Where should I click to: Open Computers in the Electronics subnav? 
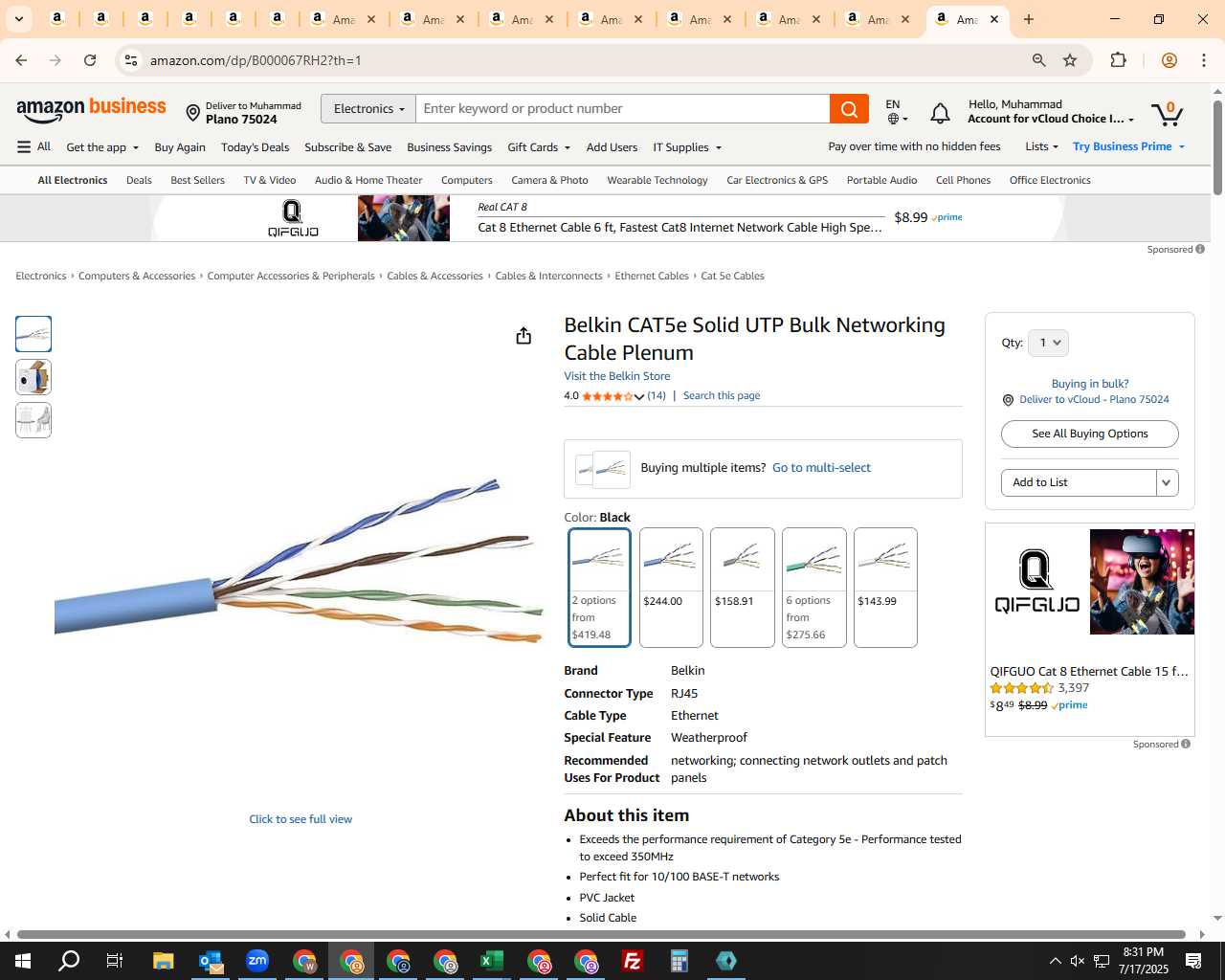coord(467,180)
